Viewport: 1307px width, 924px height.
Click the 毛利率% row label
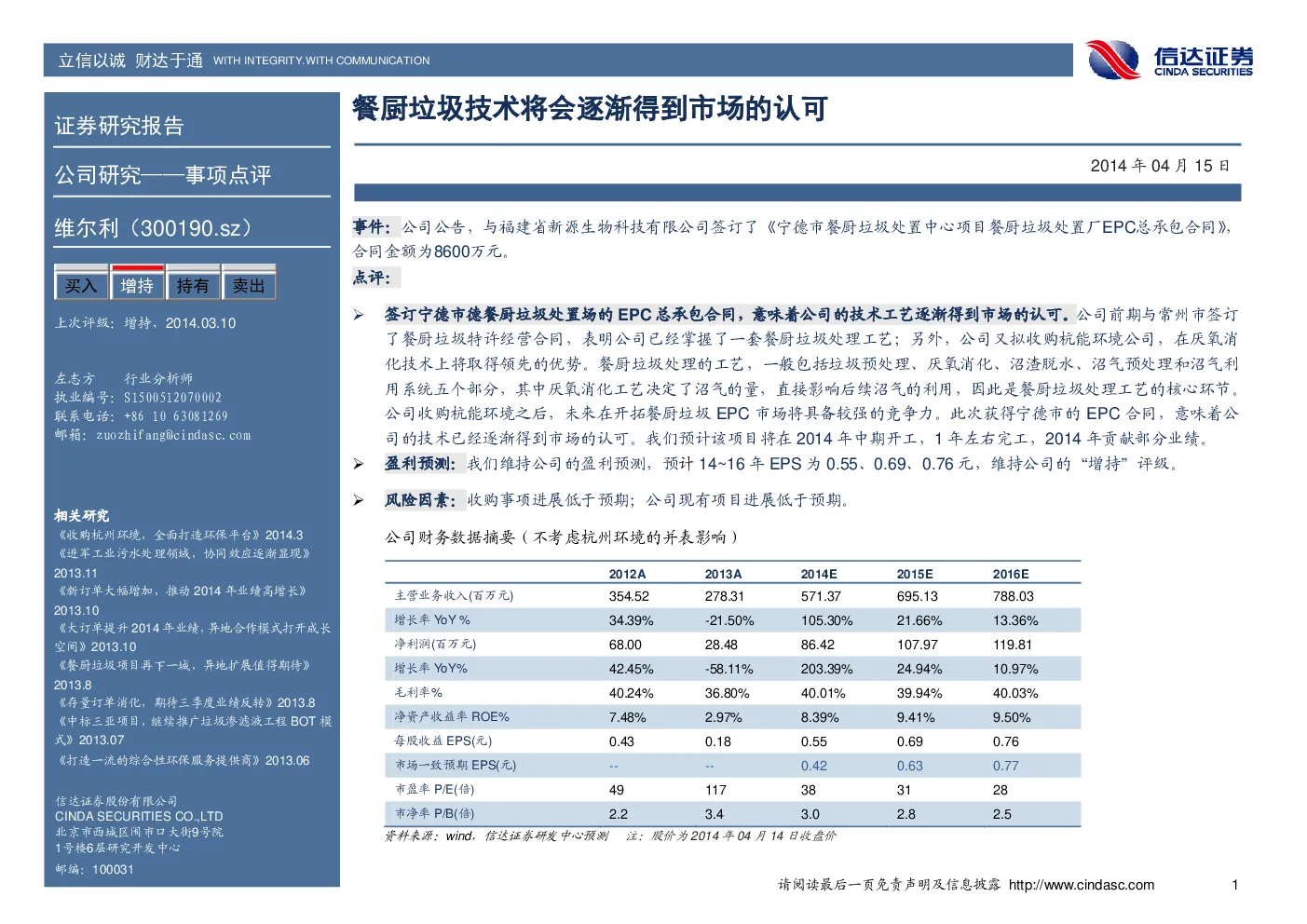point(418,692)
